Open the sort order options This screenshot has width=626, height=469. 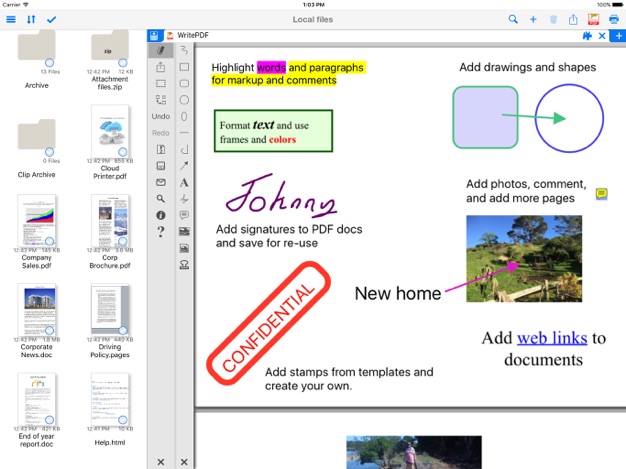[x=31, y=19]
